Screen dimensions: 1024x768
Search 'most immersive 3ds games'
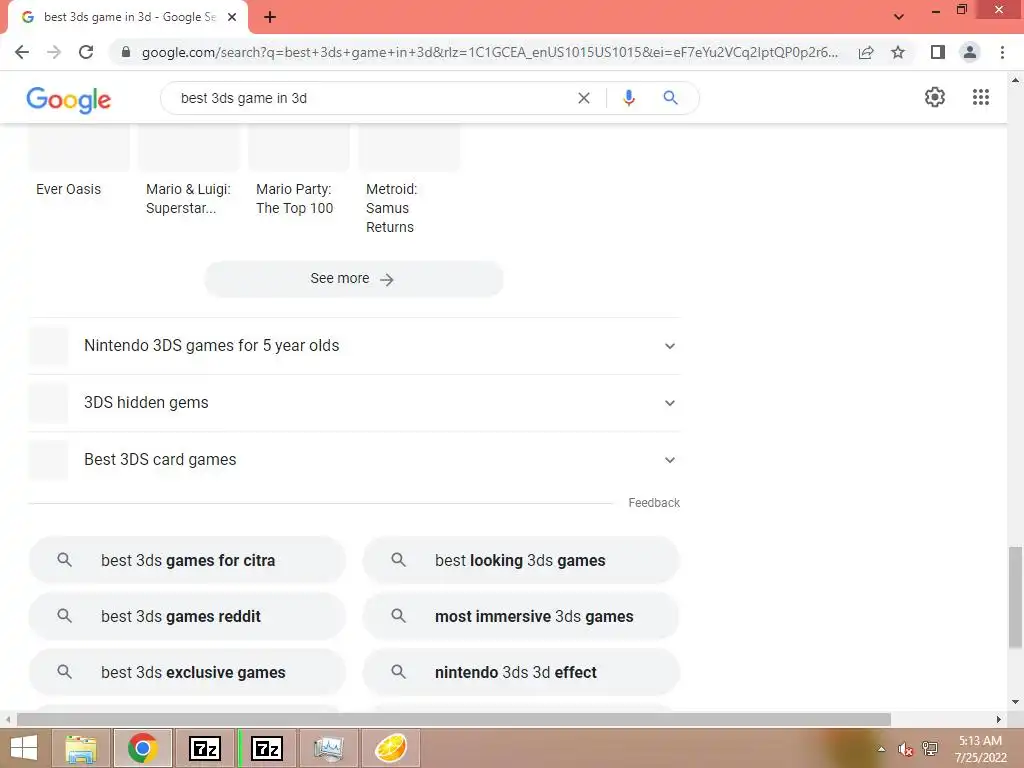(521, 616)
